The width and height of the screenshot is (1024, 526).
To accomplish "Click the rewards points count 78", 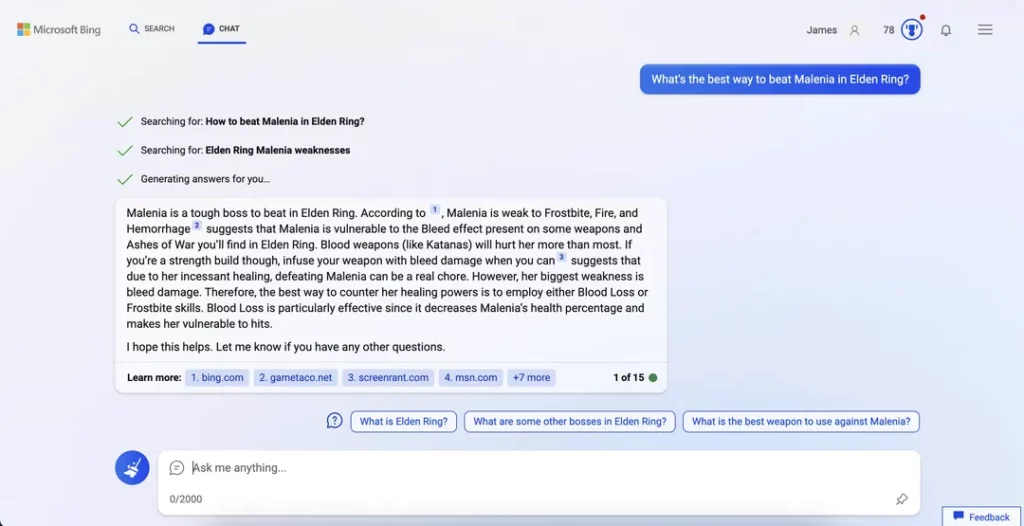I will [x=888, y=30].
